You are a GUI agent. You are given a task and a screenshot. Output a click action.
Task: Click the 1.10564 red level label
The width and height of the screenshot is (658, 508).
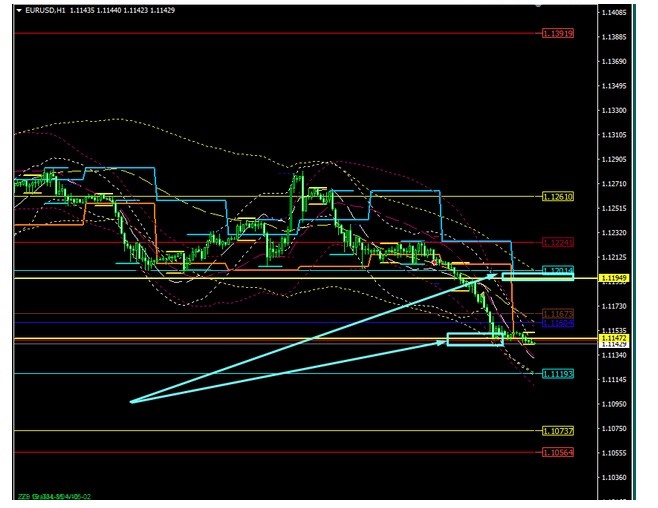558,452
